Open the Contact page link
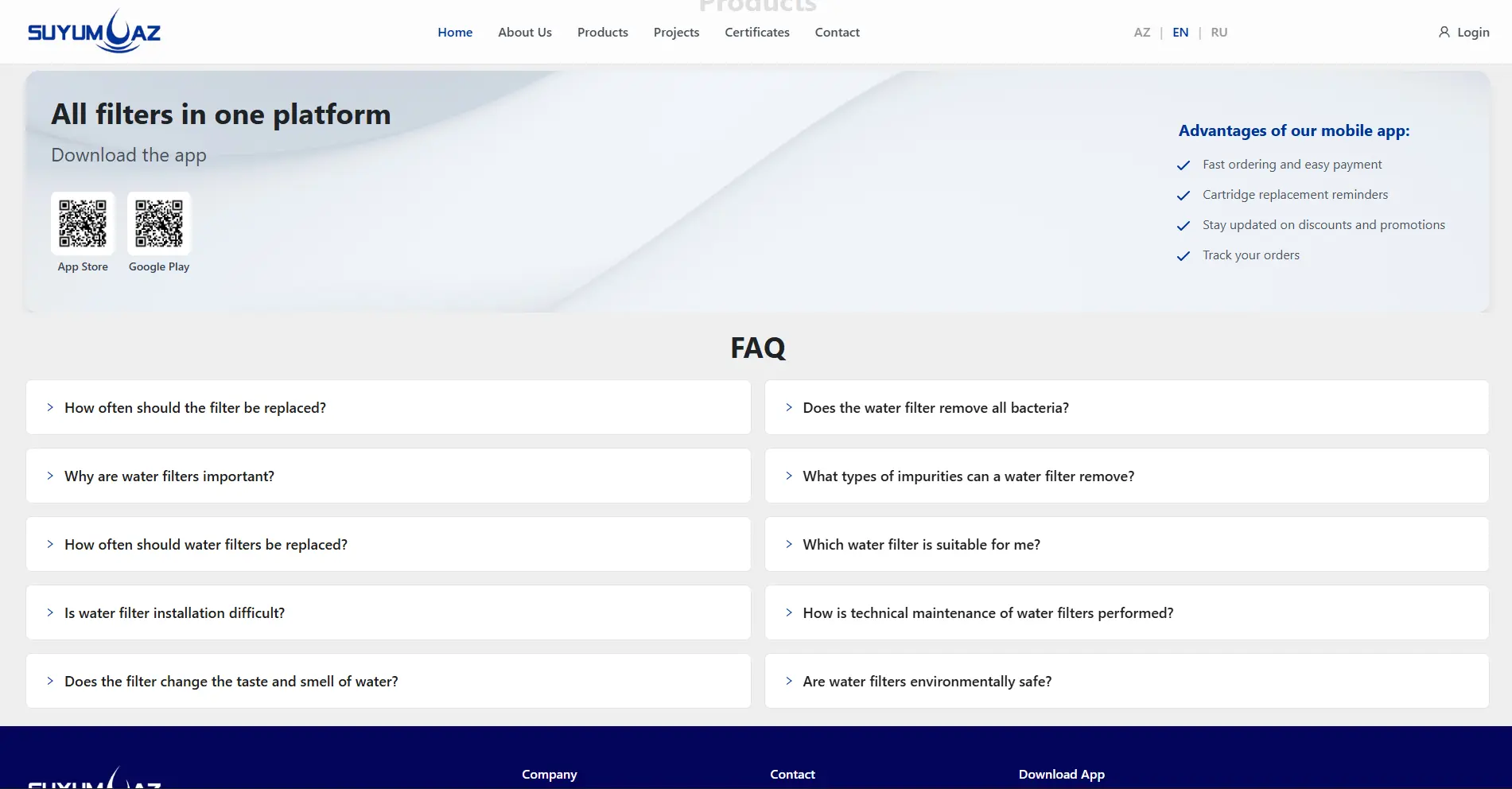The image size is (1512, 789). coord(837,33)
